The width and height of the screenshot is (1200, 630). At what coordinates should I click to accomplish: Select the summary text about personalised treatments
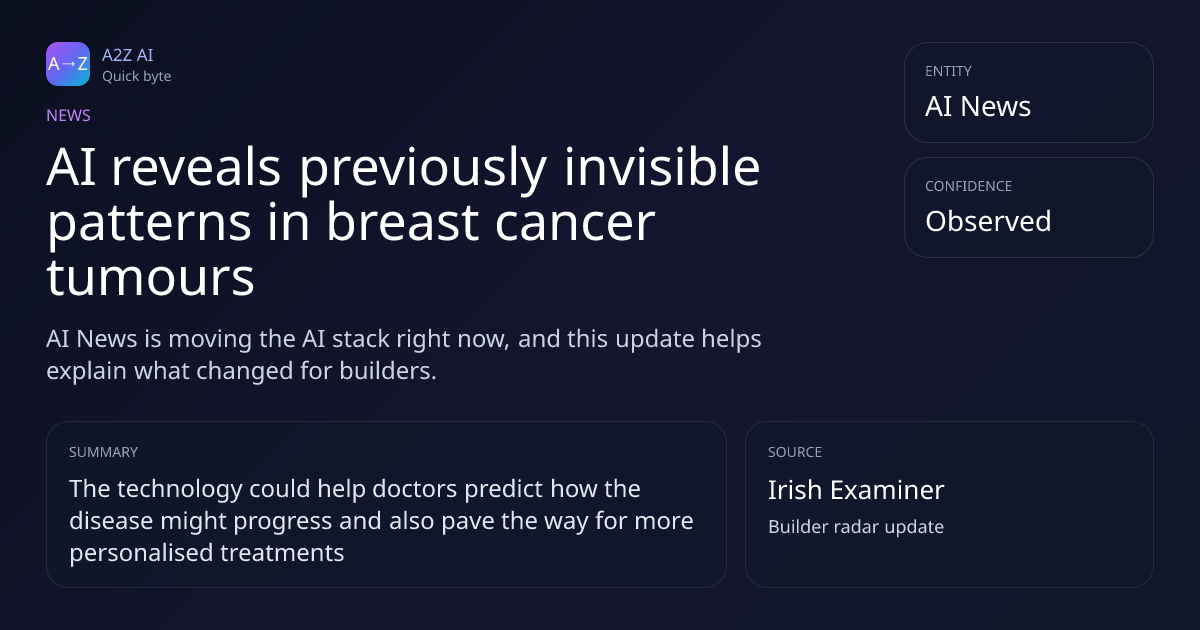[381, 520]
